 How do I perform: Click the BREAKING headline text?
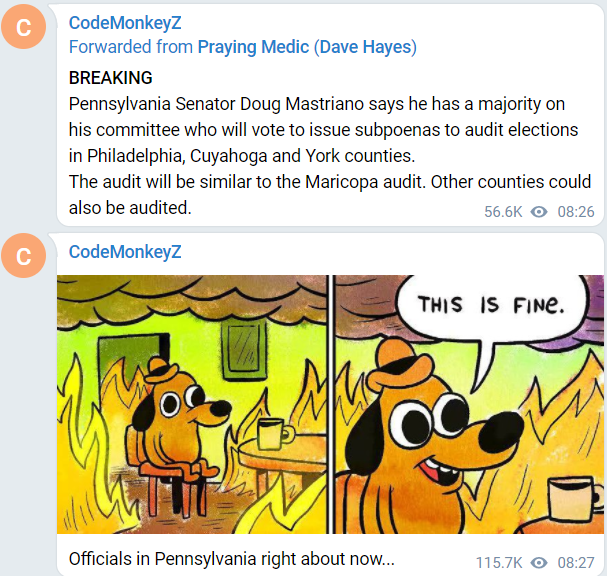click(111, 78)
